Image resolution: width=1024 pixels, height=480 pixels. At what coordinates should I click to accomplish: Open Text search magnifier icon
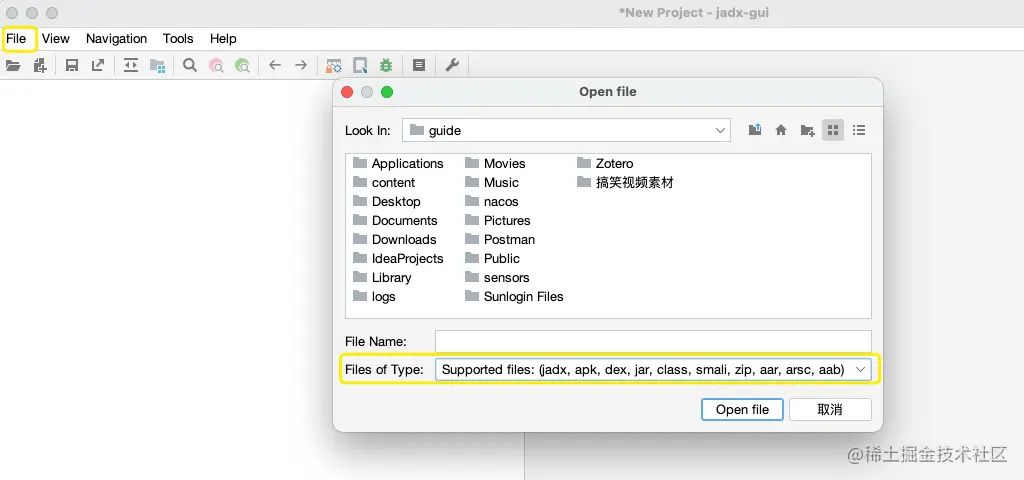click(x=190, y=65)
